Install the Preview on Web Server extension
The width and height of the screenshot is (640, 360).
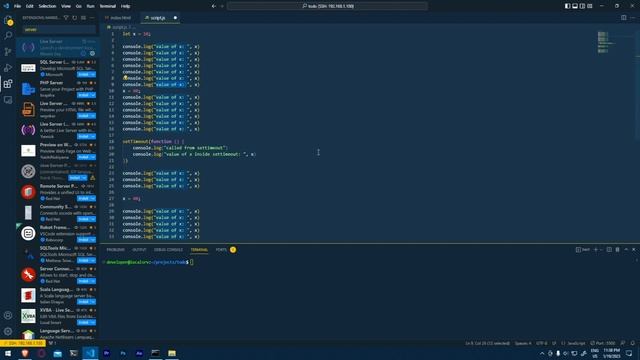pos(84,157)
